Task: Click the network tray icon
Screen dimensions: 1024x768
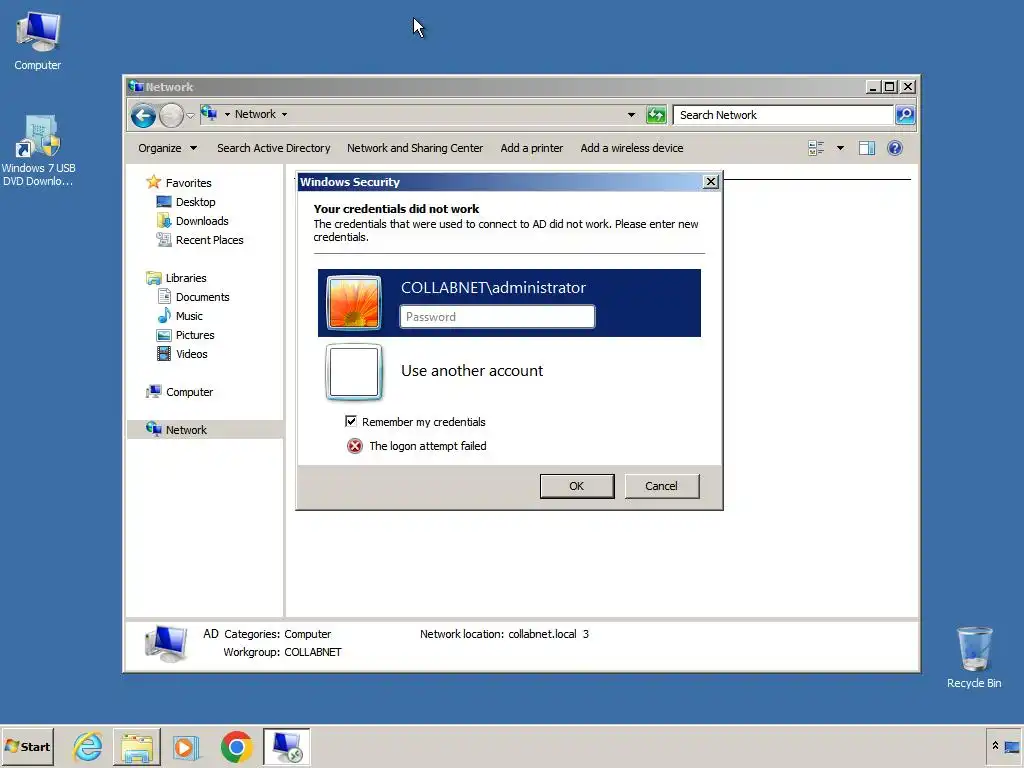Action: (1012, 746)
